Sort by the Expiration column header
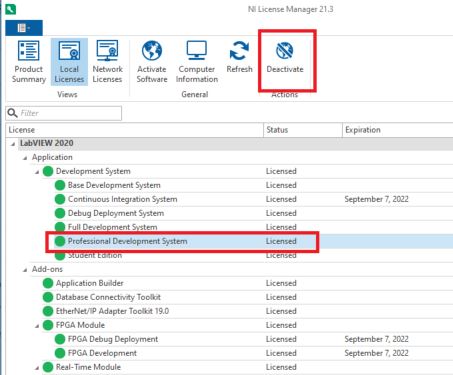Viewport: 453px width, 375px height. 397,130
